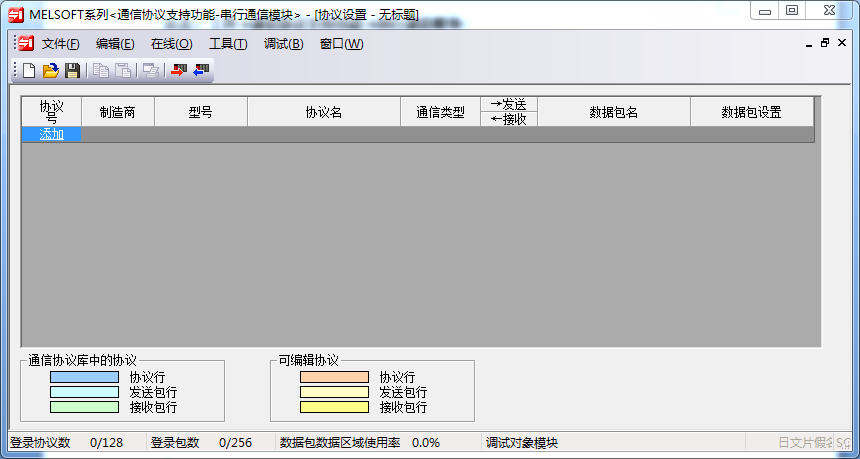
Task: Click the Copy toolbar icon
Action: click(x=101, y=70)
